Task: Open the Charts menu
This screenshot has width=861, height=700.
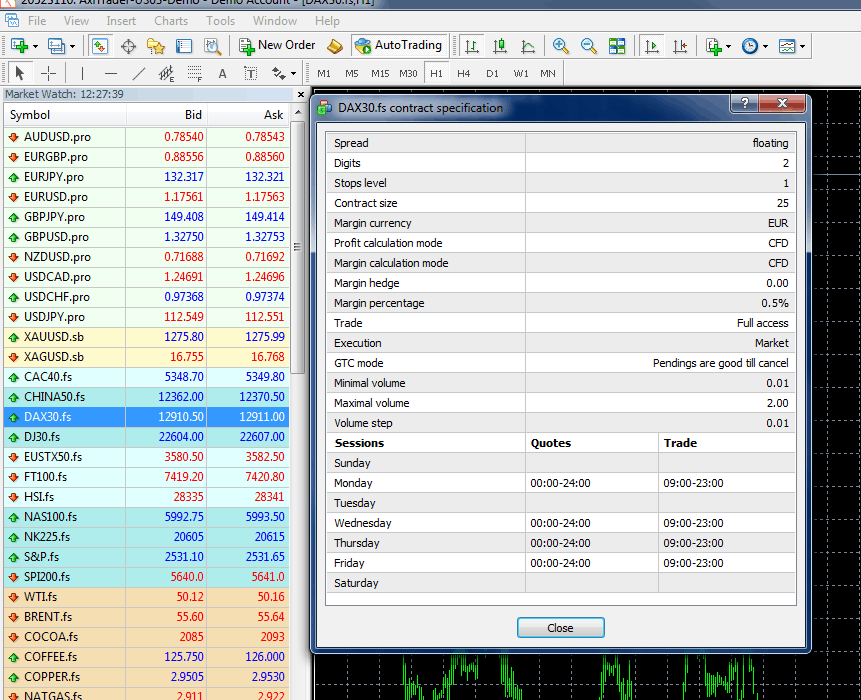Action: click(x=171, y=21)
